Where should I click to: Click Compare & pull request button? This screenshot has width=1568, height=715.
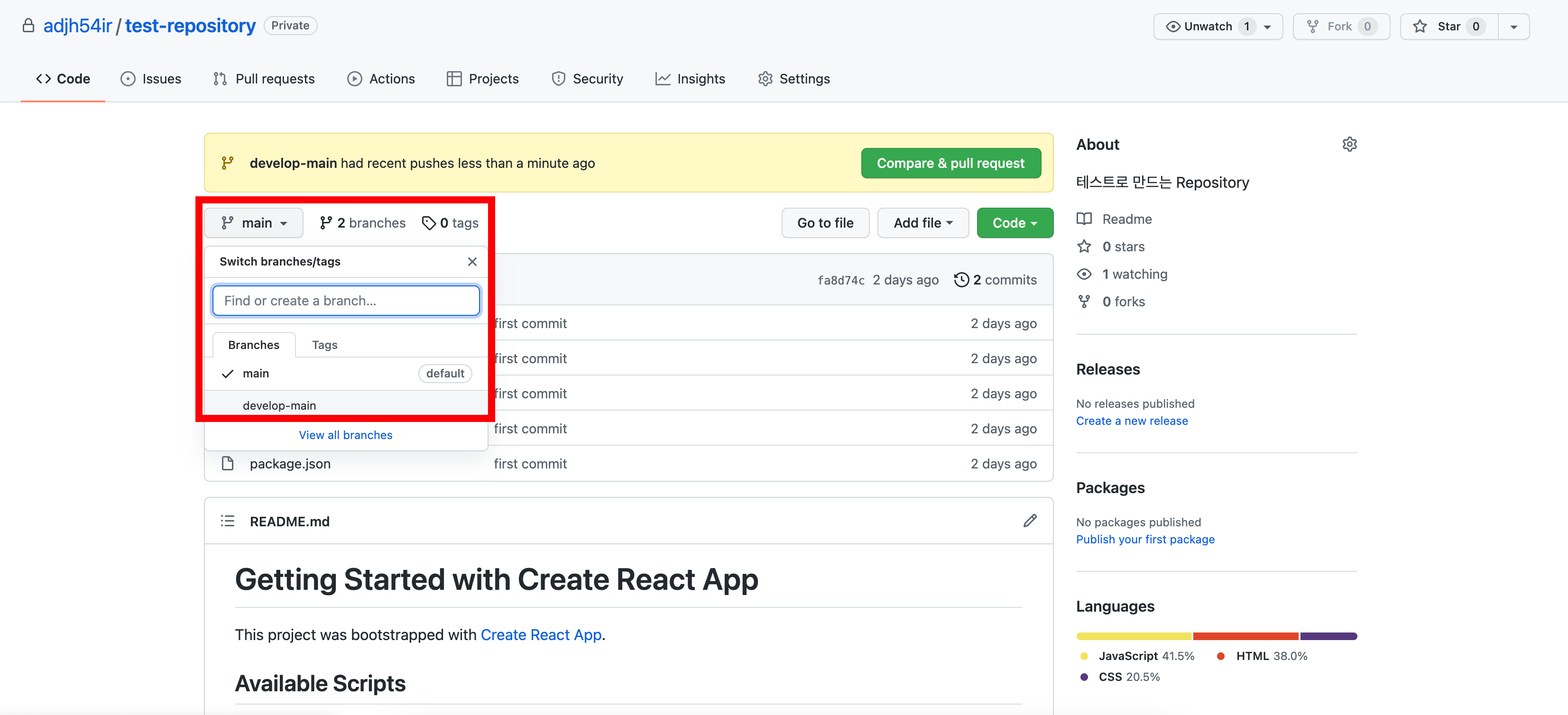(951, 163)
